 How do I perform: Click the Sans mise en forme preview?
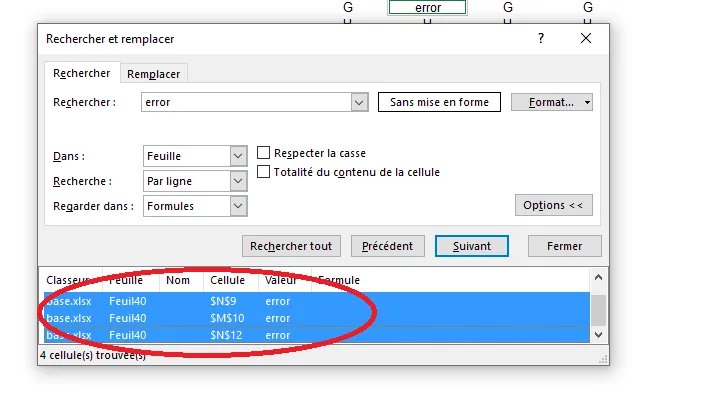click(x=439, y=102)
